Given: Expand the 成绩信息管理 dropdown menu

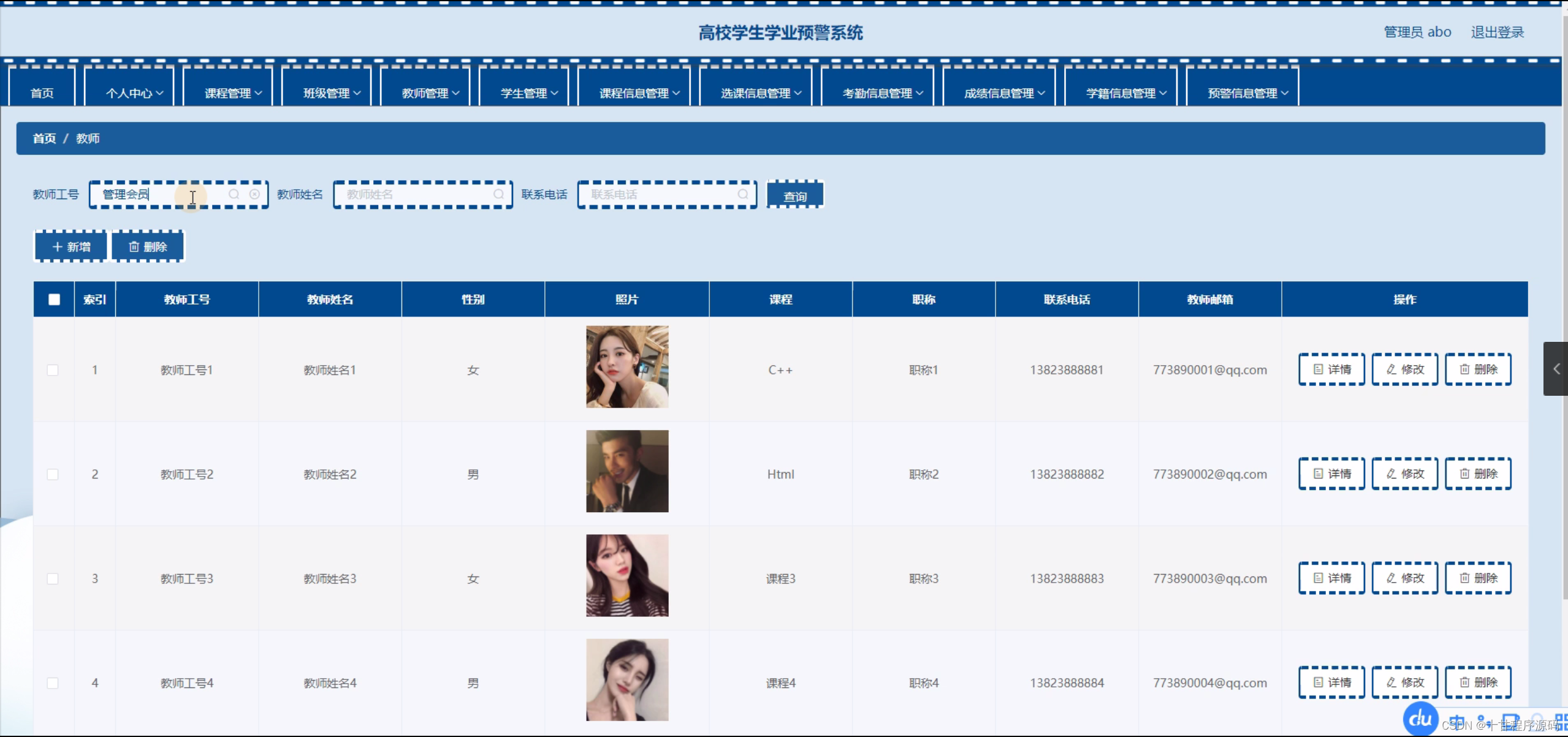Looking at the screenshot, I should [1004, 93].
